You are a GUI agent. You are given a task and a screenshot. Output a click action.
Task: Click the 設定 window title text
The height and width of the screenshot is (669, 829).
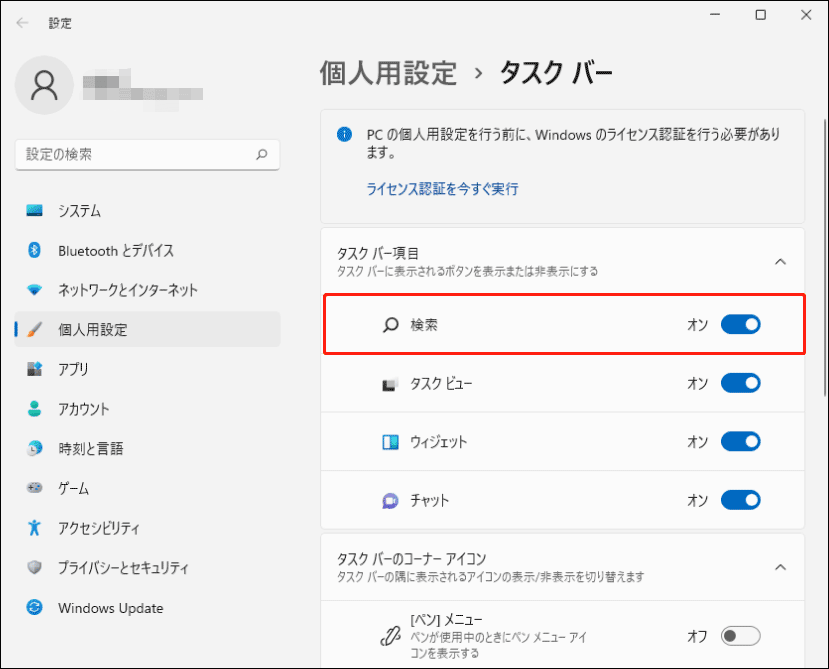[60, 23]
